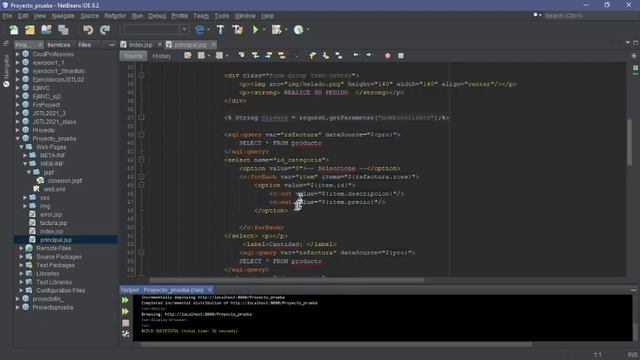The width and height of the screenshot is (640, 360).
Task: Click the Open Project toolbar icon
Action: (x=46, y=30)
